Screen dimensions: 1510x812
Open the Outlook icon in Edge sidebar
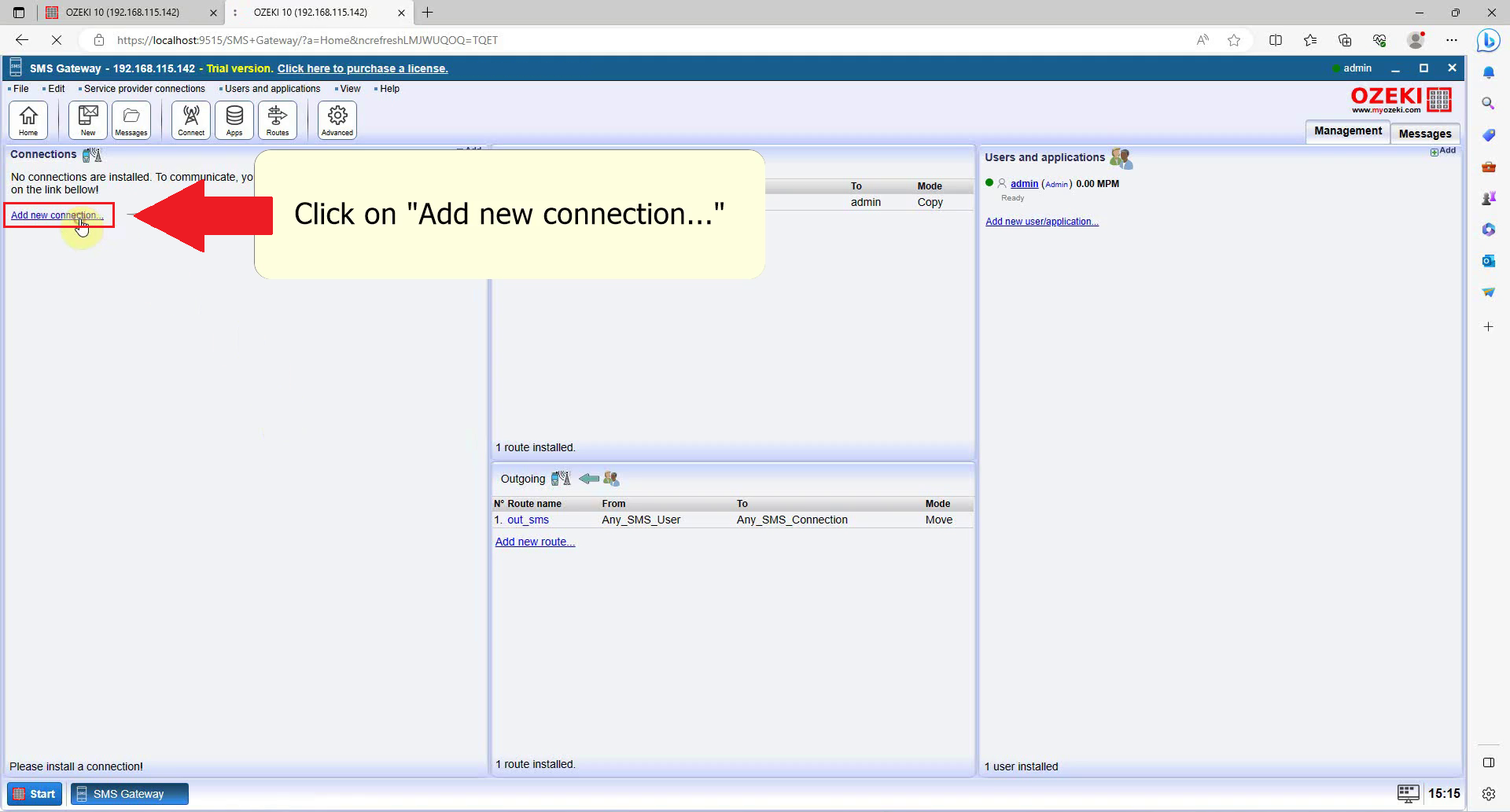[x=1488, y=260]
